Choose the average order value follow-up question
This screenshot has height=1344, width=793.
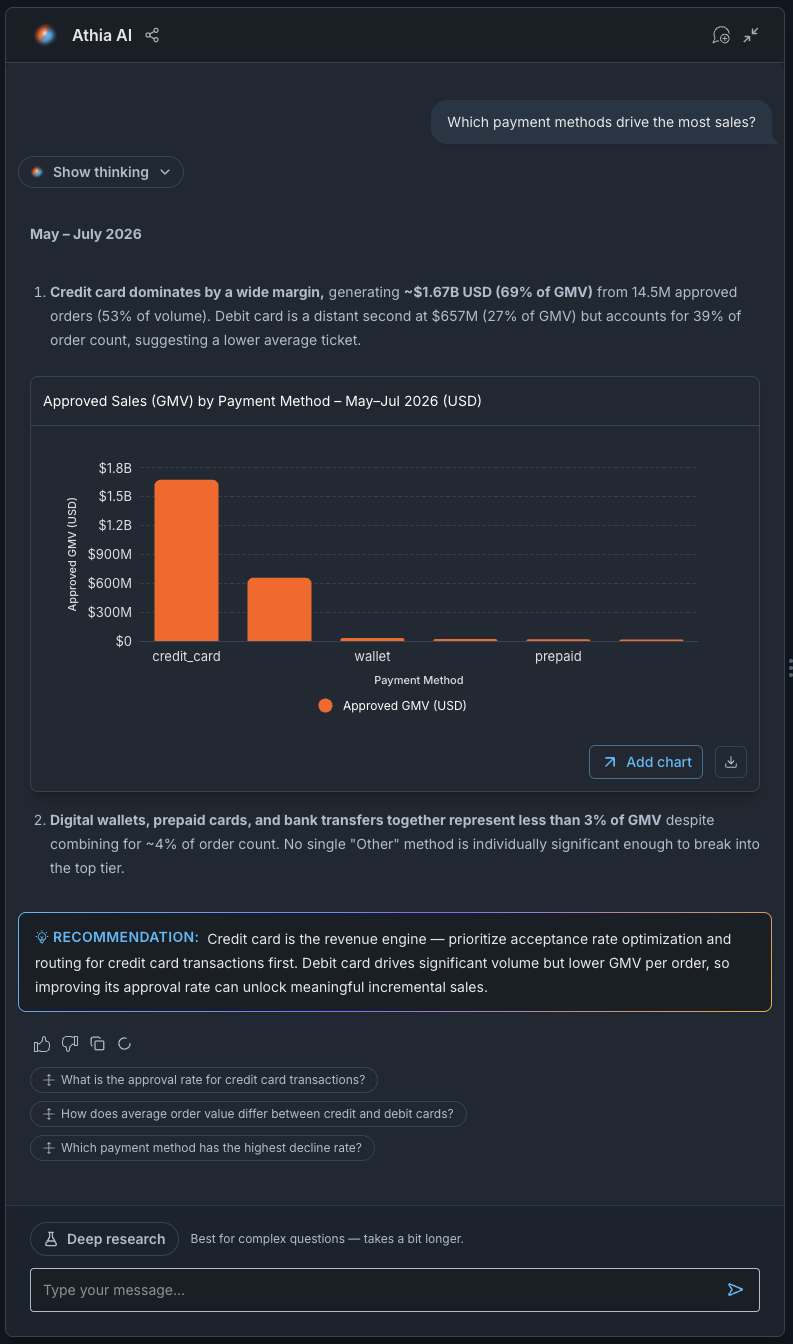point(248,1114)
